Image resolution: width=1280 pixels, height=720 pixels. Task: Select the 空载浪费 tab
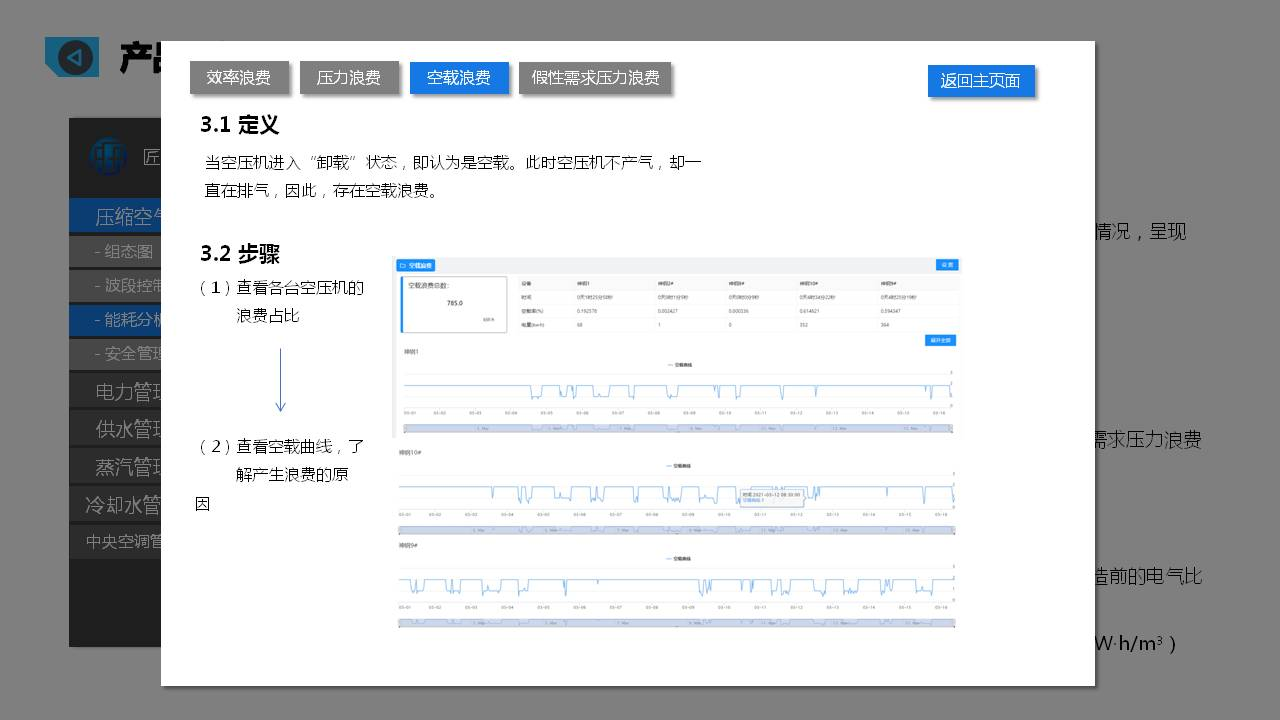click(x=458, y=78)
